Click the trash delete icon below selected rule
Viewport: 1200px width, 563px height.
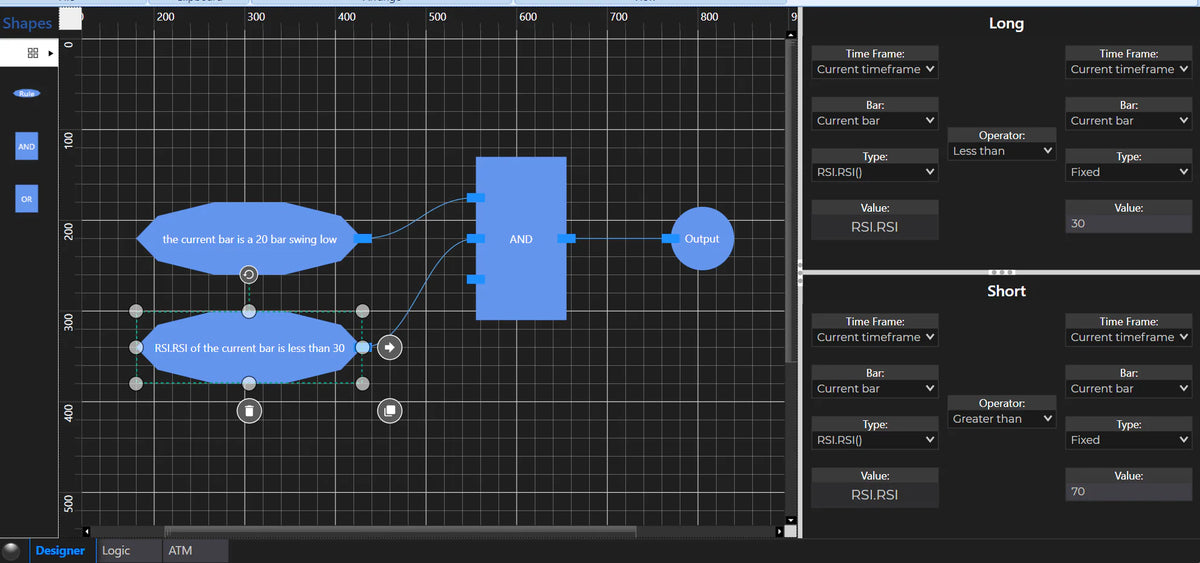click(249, 410)
